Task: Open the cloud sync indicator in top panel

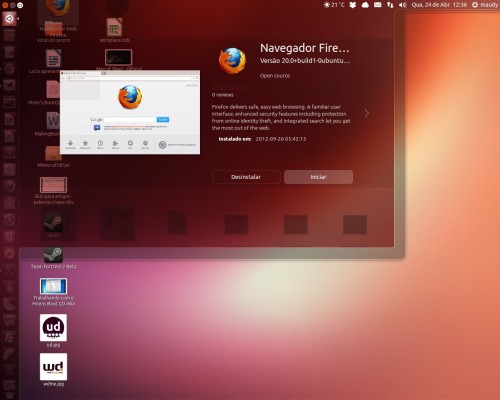Action: point(365,5)
